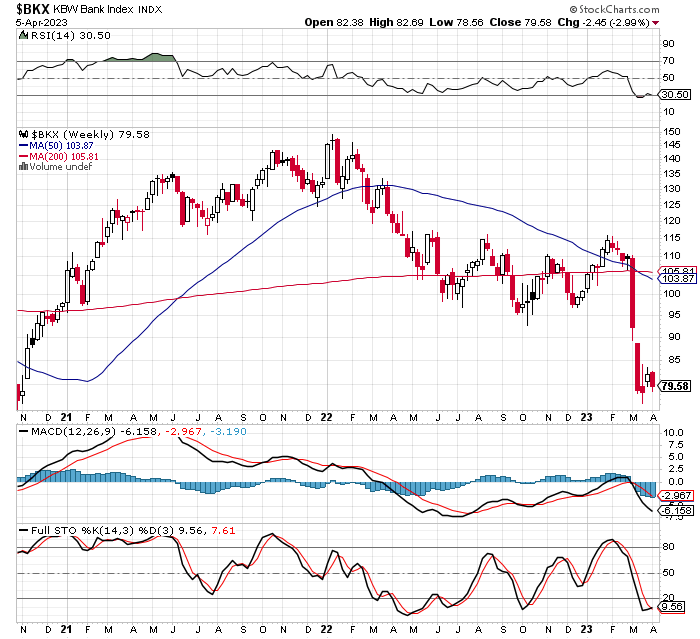Click the 23 year marker on bottom axis
The width and height of the screenshot is (700, 639).
586,629
